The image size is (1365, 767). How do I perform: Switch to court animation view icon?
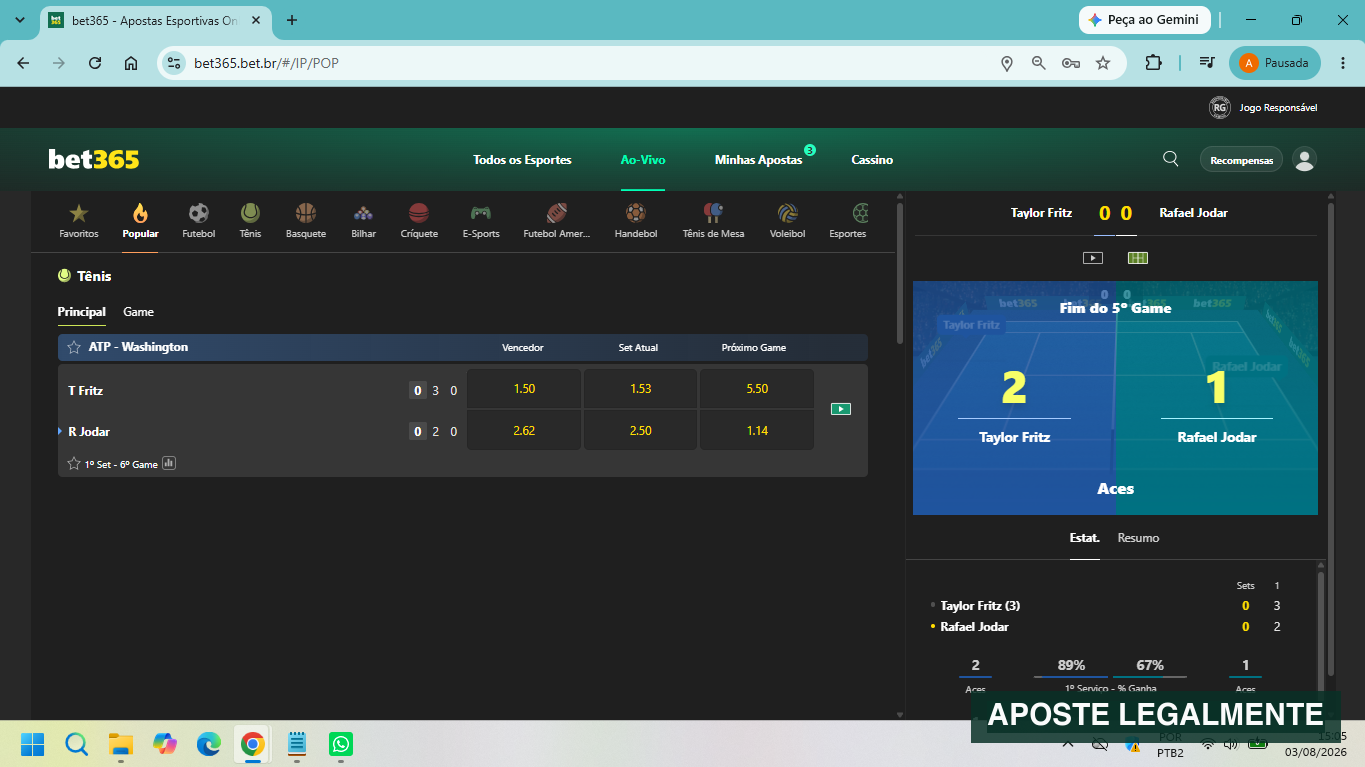[x=1138, y=258]
